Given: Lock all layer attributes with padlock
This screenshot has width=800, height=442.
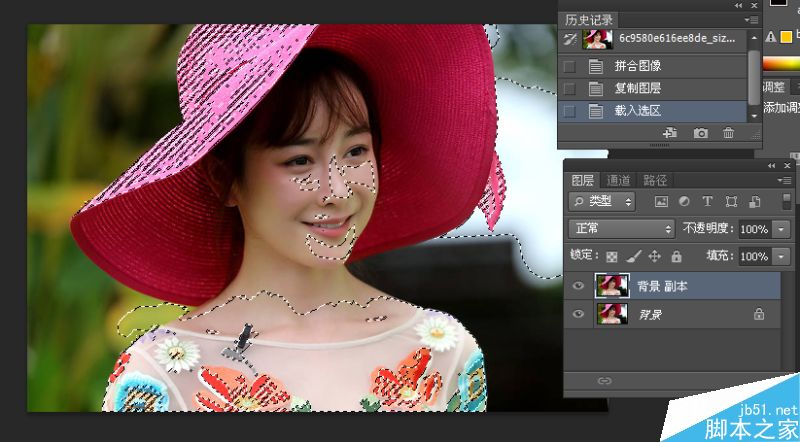Looking at the screenshot, I should tap(676, 256).
